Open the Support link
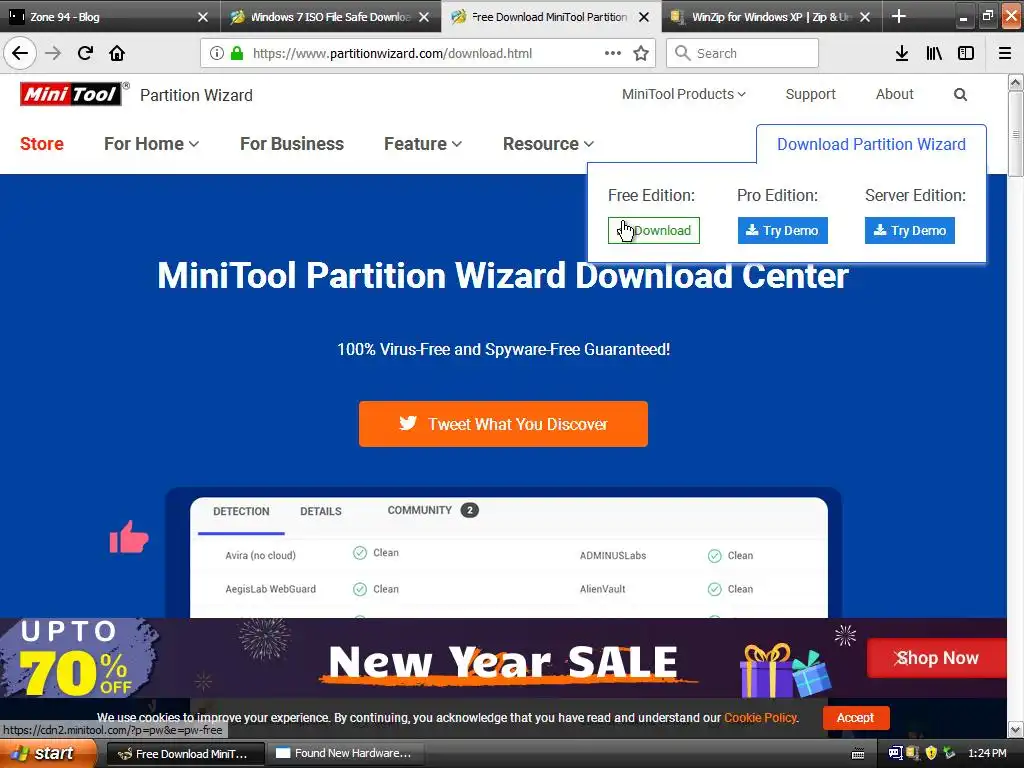Screen dimensions: 1024x768 click(810, 94)
